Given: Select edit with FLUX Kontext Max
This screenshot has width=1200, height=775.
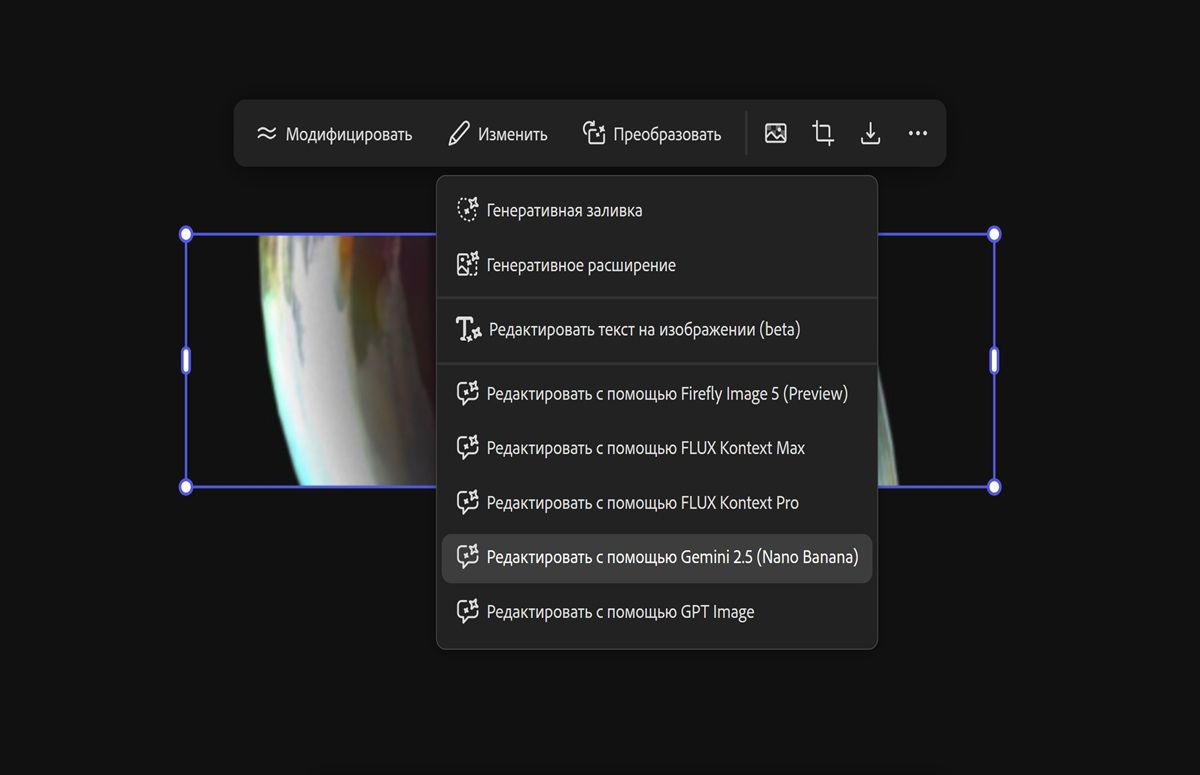Looking at the screenshot, I should 657,448.
